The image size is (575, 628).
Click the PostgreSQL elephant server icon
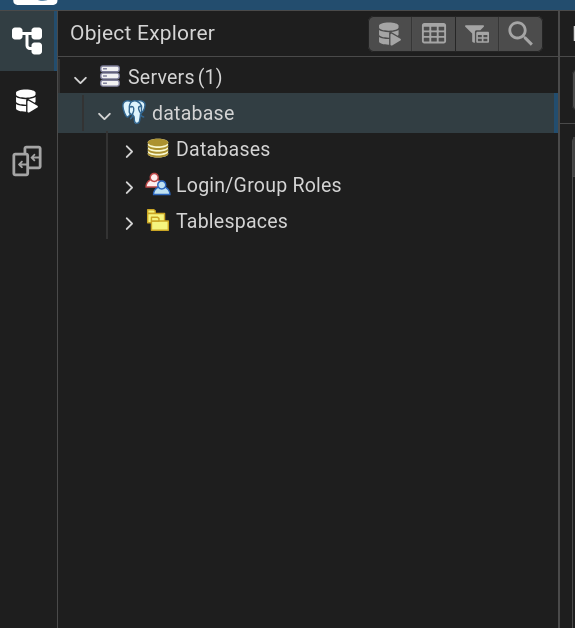pos(134,112)
